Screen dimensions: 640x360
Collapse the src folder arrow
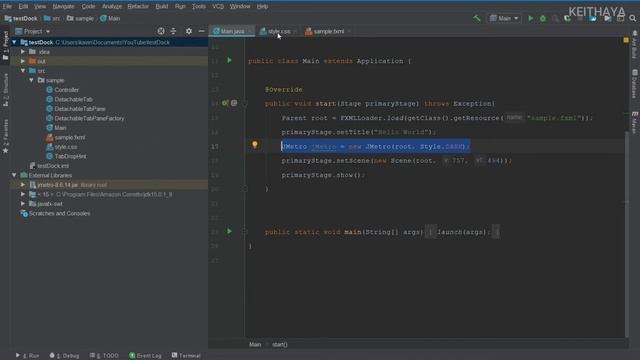tap(23, 71)
